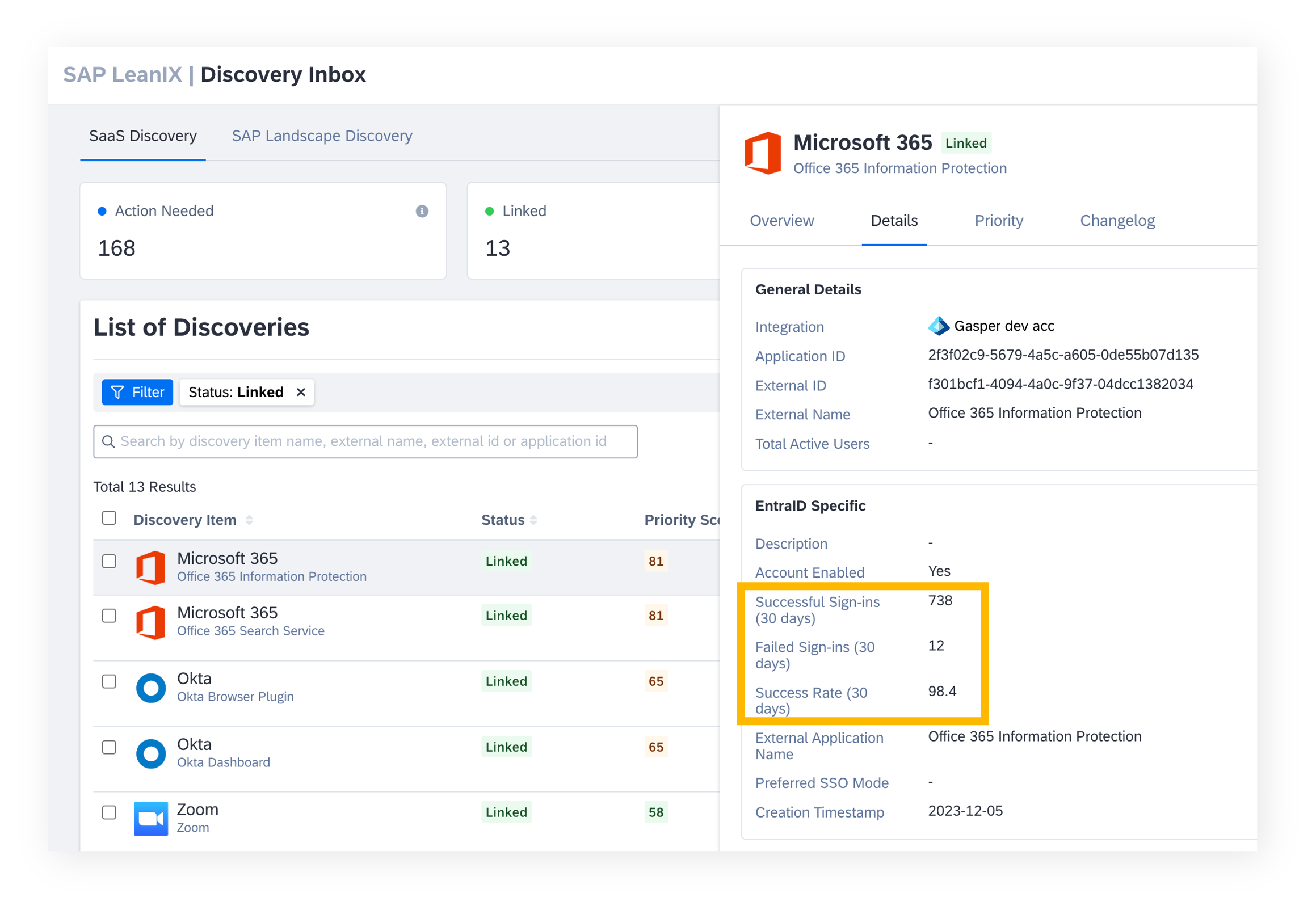The image size is (1316, 910).
Task: Sort by Discovery Item column arrows
Action: click(249, 520)
